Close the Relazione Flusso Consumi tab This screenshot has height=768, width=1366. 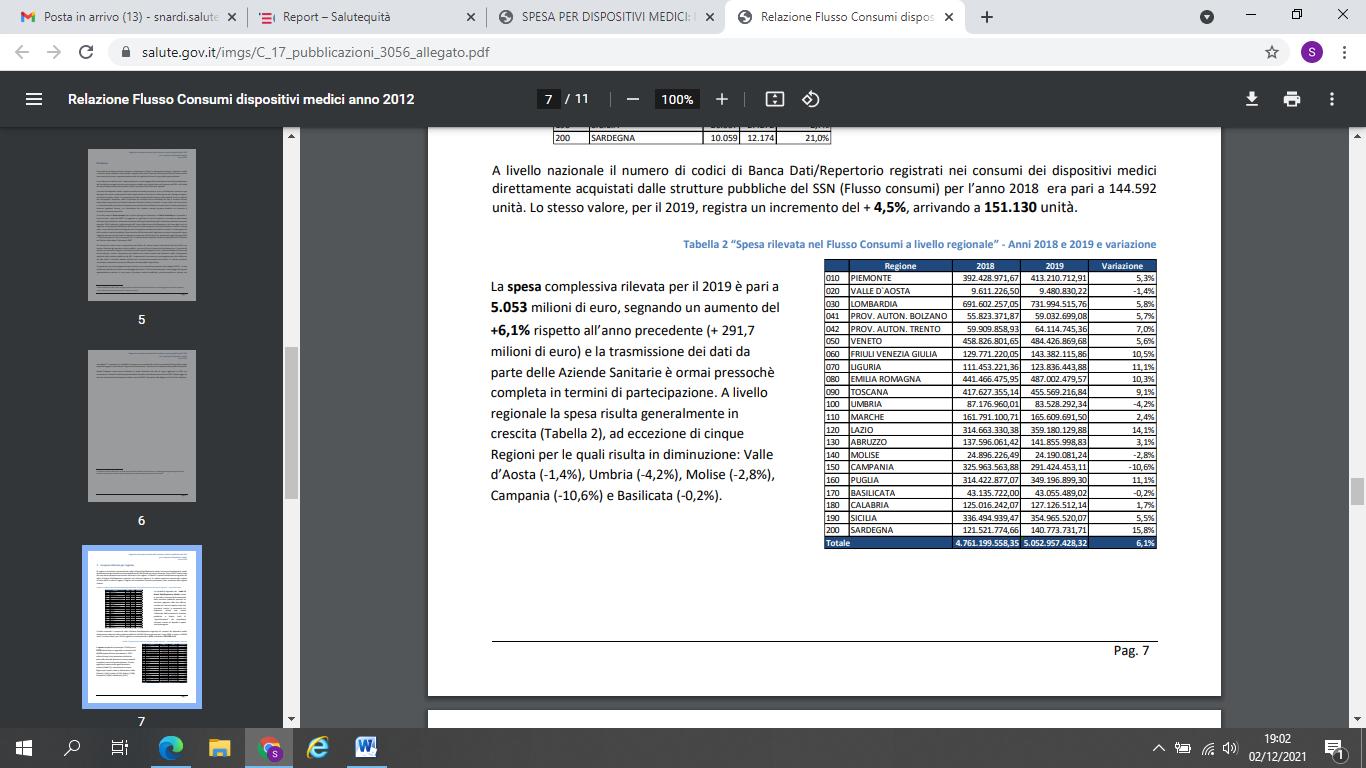click(947, 17)
